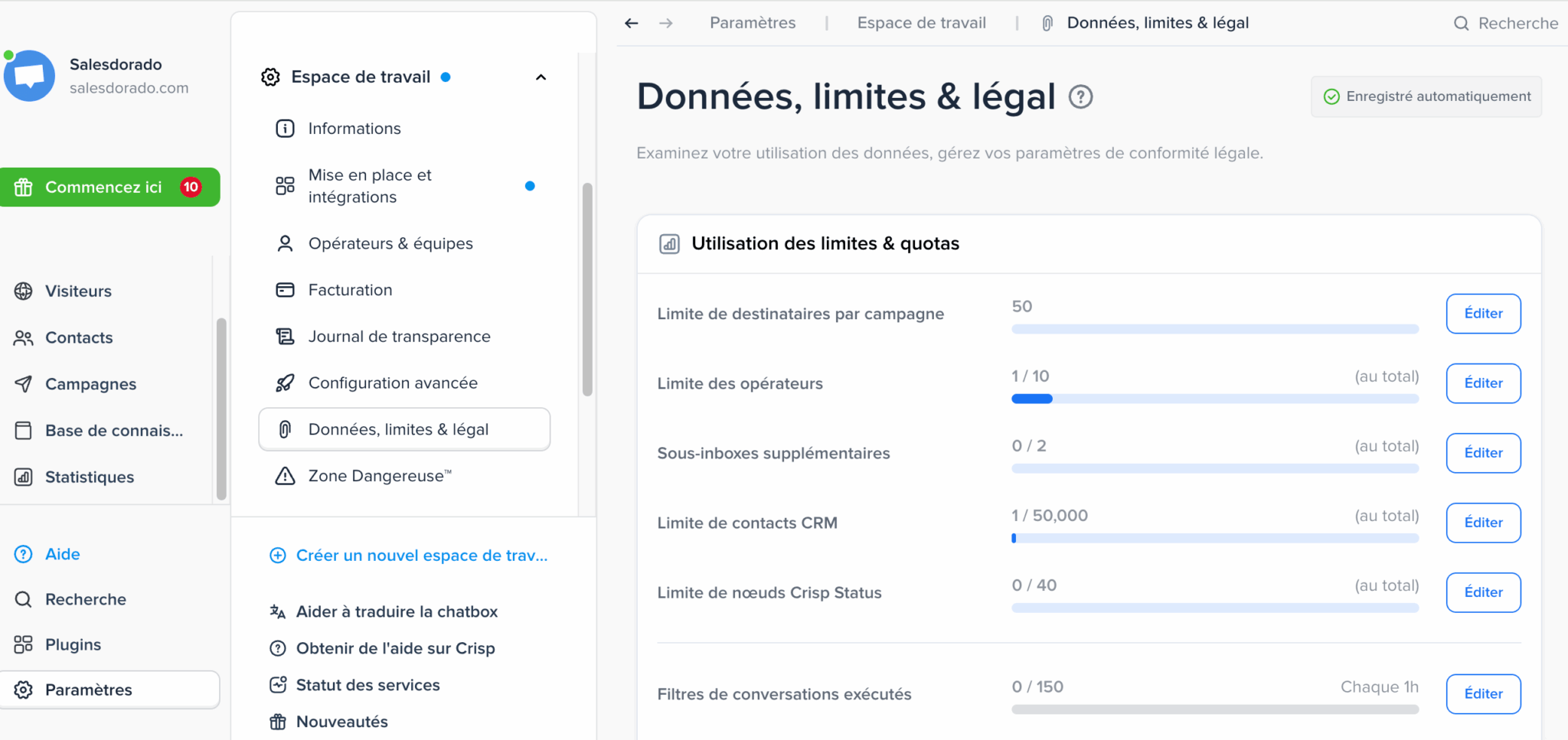The image size is (1568, 740).
Task: Click the Visiteurs globe icon
Action: 24,291
